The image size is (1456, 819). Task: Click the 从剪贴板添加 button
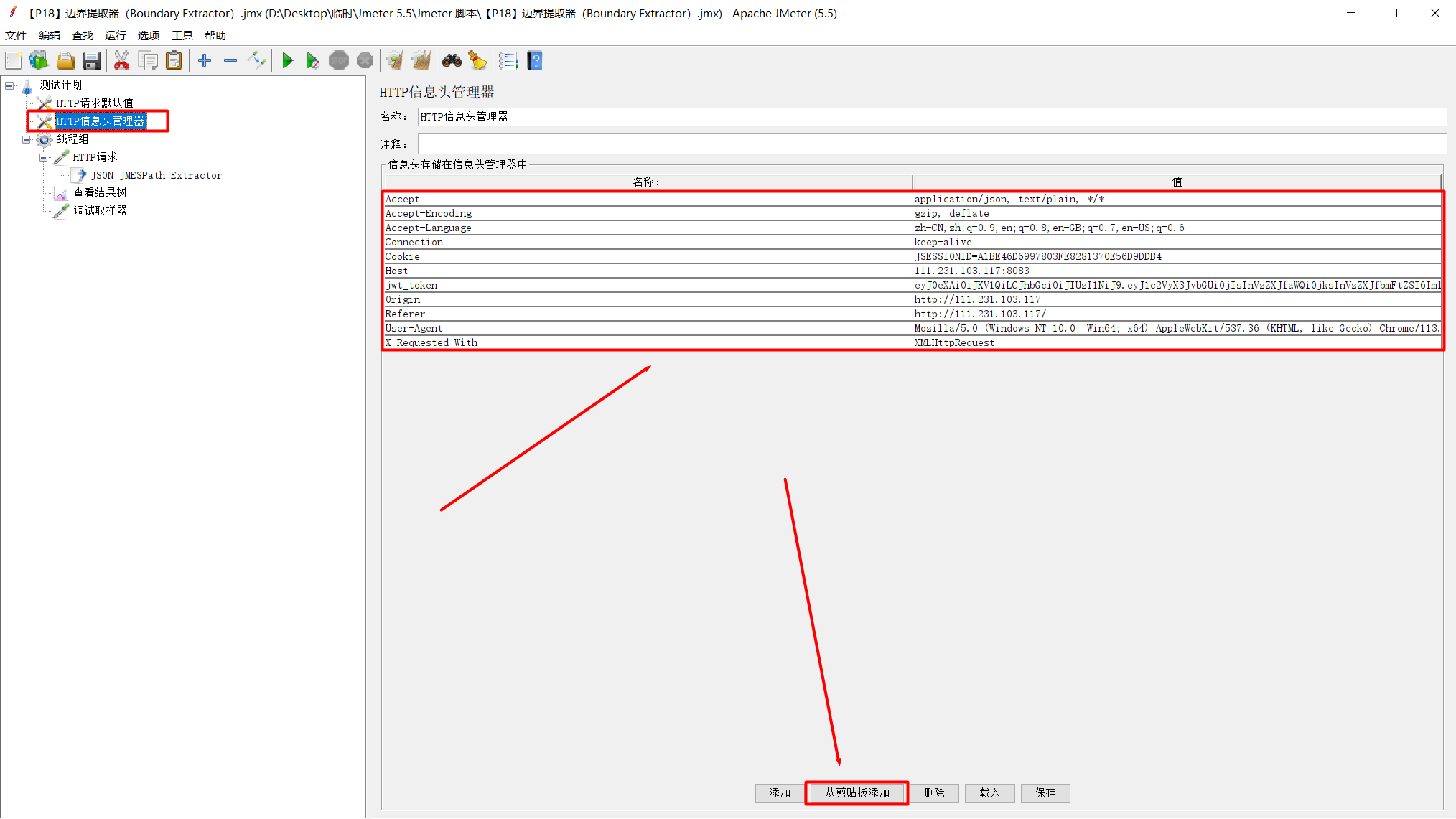pyautogui.click(x=857, y=792)
